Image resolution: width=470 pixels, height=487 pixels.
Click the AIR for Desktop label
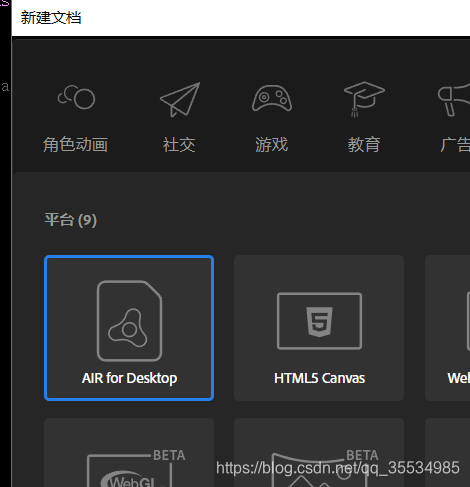(x=129, y=378)
